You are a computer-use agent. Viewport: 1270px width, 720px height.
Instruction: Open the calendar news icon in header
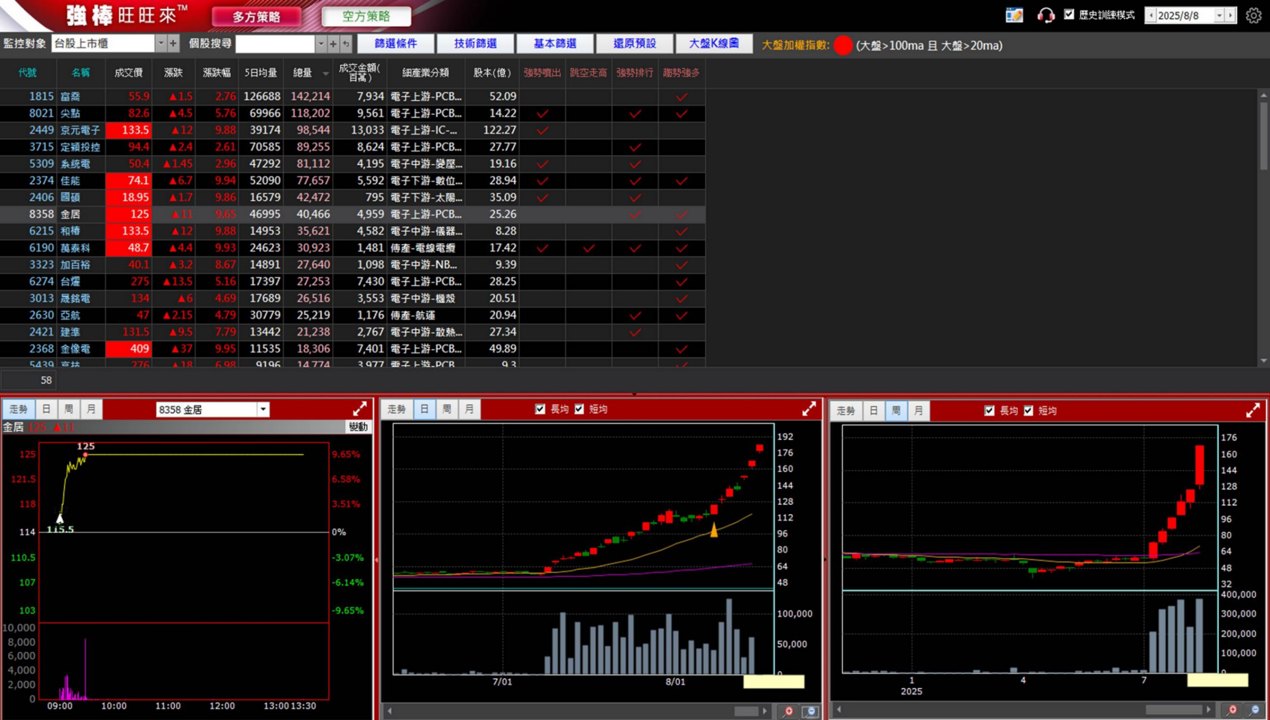click(x=1015, y=15)
